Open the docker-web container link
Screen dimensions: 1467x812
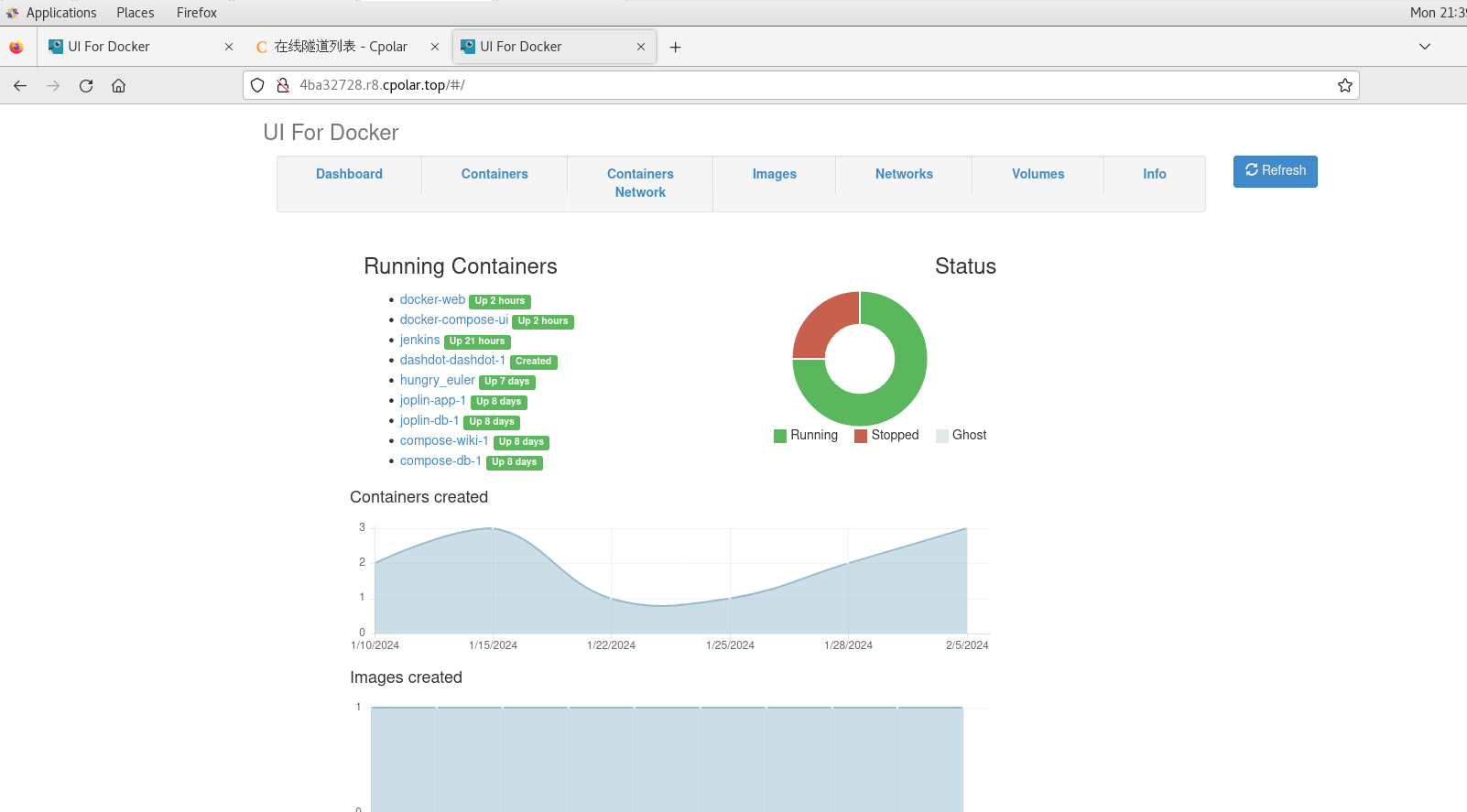click(x=432, y=299)
